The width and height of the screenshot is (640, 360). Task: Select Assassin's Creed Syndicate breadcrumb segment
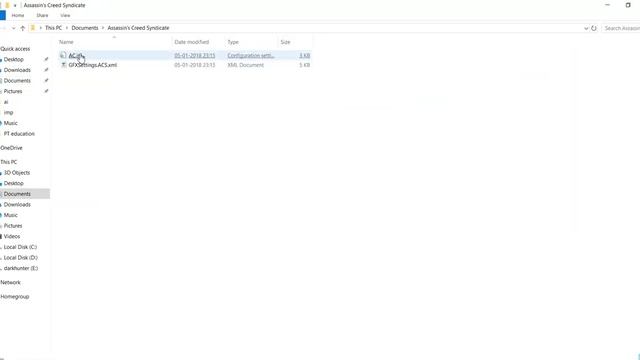tap(138, 28)
